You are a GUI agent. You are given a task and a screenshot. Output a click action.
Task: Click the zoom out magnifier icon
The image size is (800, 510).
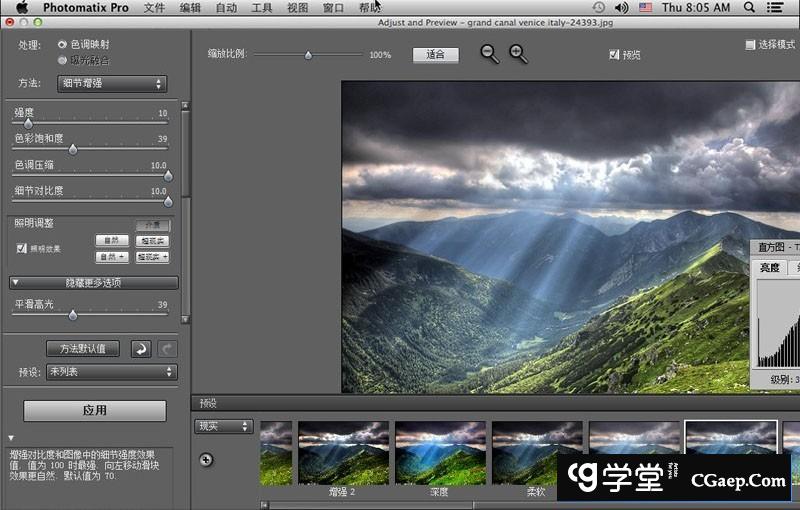[488, 54]
